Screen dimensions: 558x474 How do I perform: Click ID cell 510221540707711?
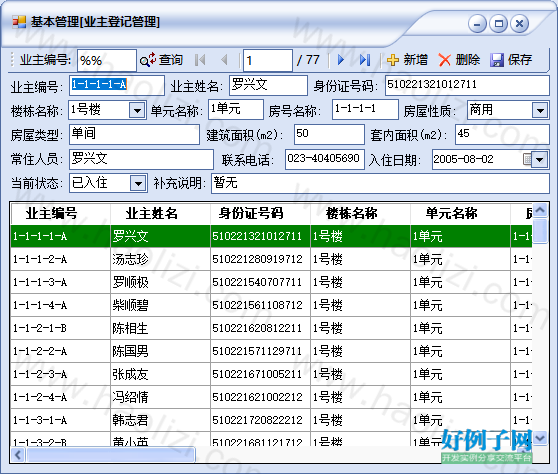point(260,282)
